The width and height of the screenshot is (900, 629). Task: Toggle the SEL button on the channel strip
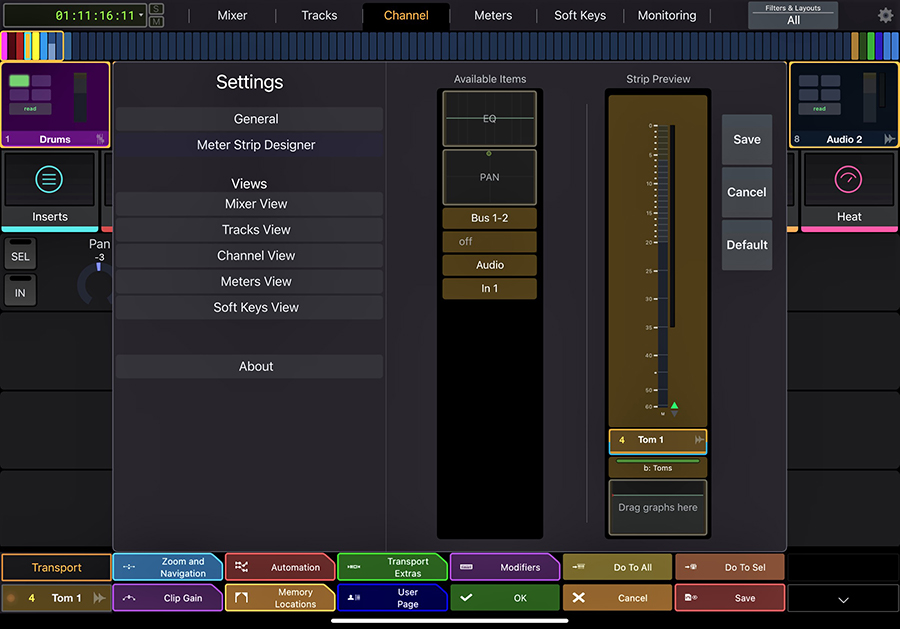click(x=20, y=254)
